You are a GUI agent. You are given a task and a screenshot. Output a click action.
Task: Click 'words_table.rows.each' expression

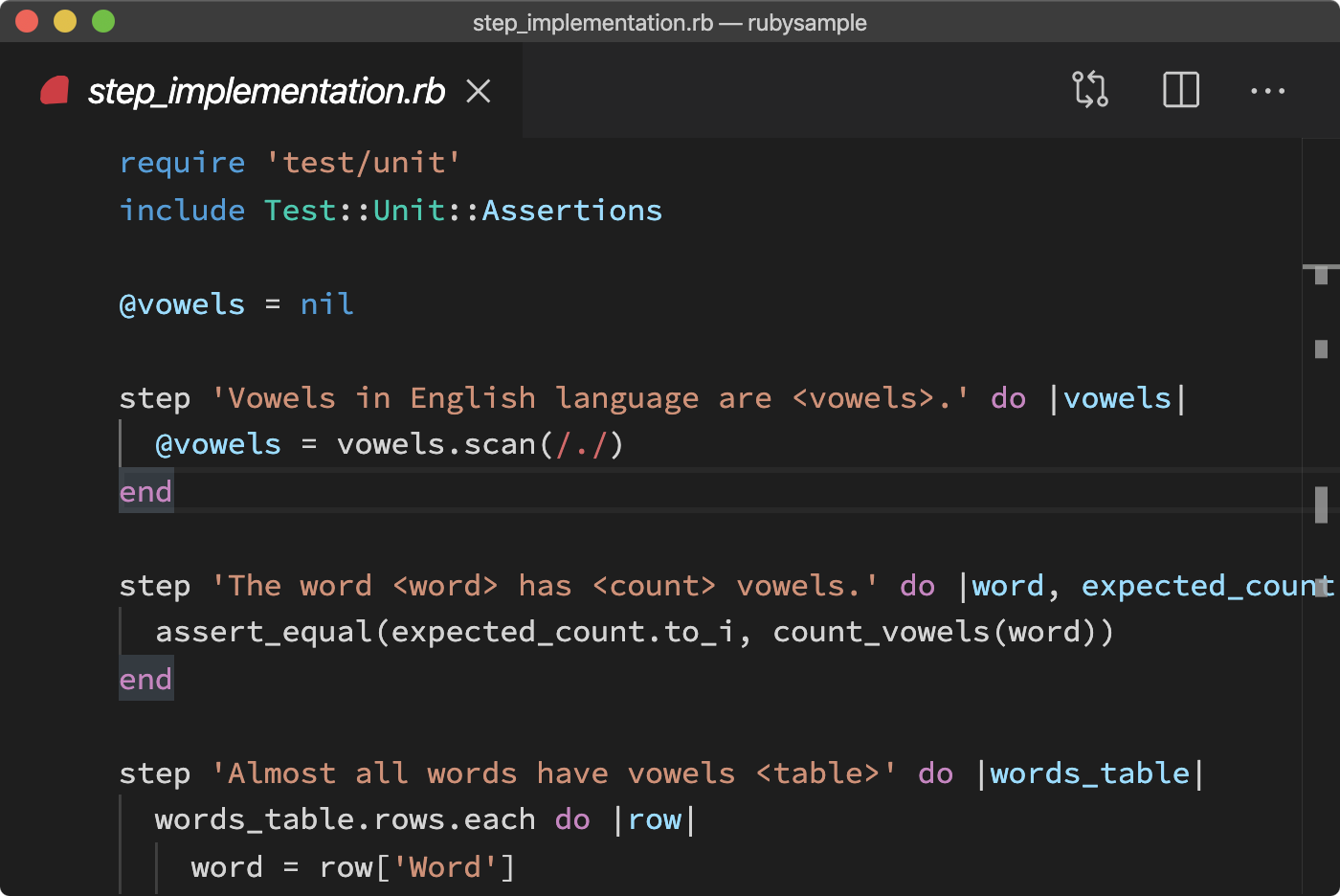click(x=345, y=820)
